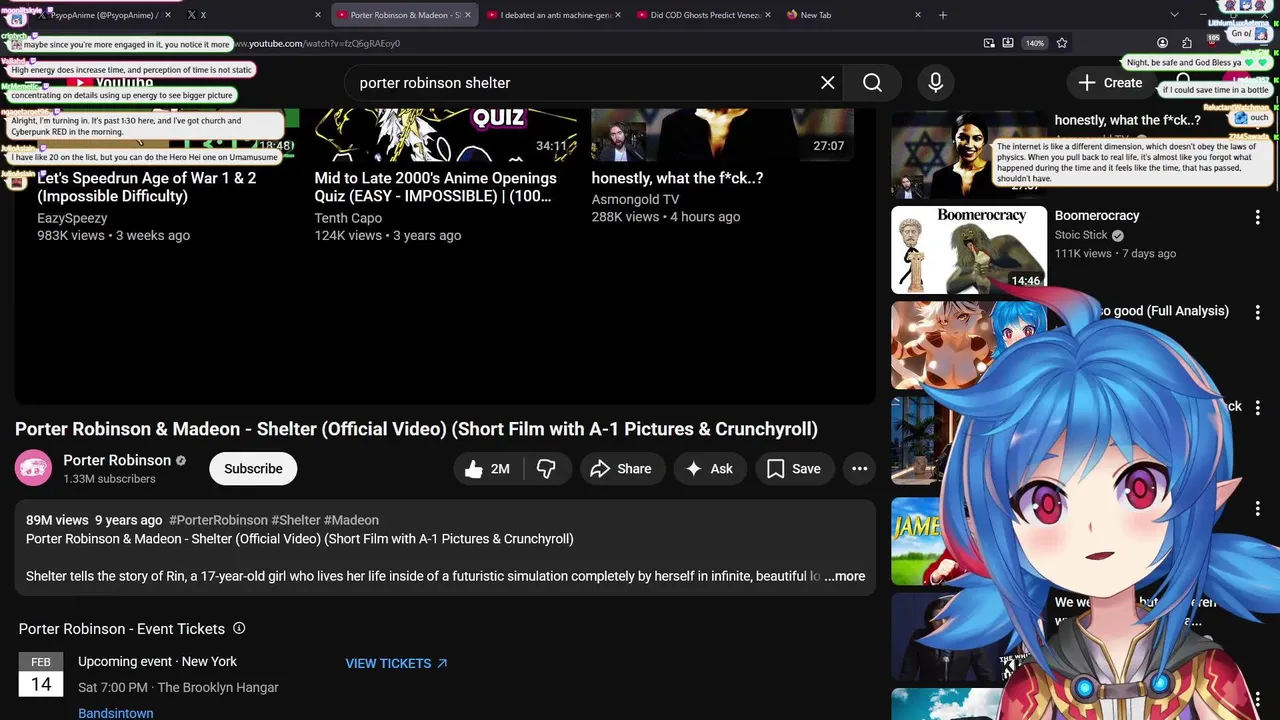Open Boomerocracy video thumbnail

tap(969, 250)
